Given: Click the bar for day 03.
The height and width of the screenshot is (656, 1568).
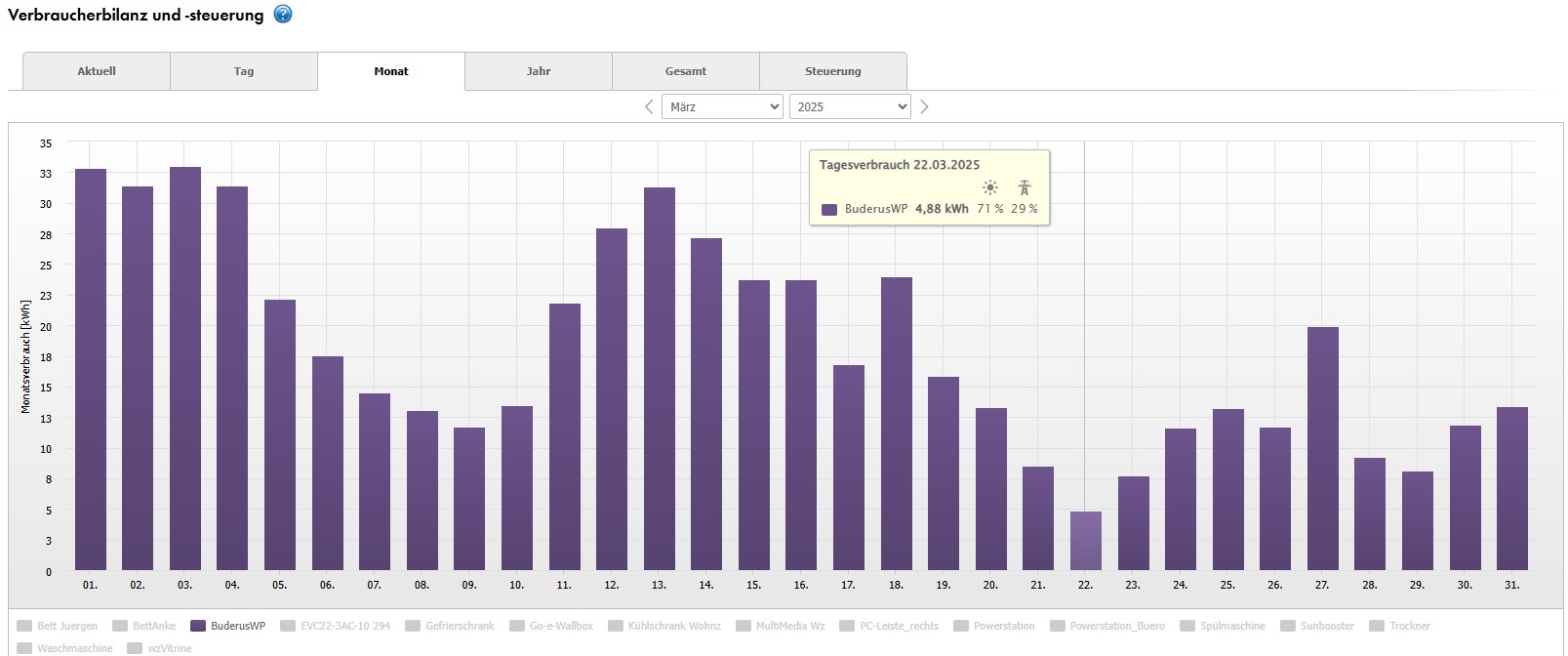Looking at the screenshot, I should (x=185, y=369).
